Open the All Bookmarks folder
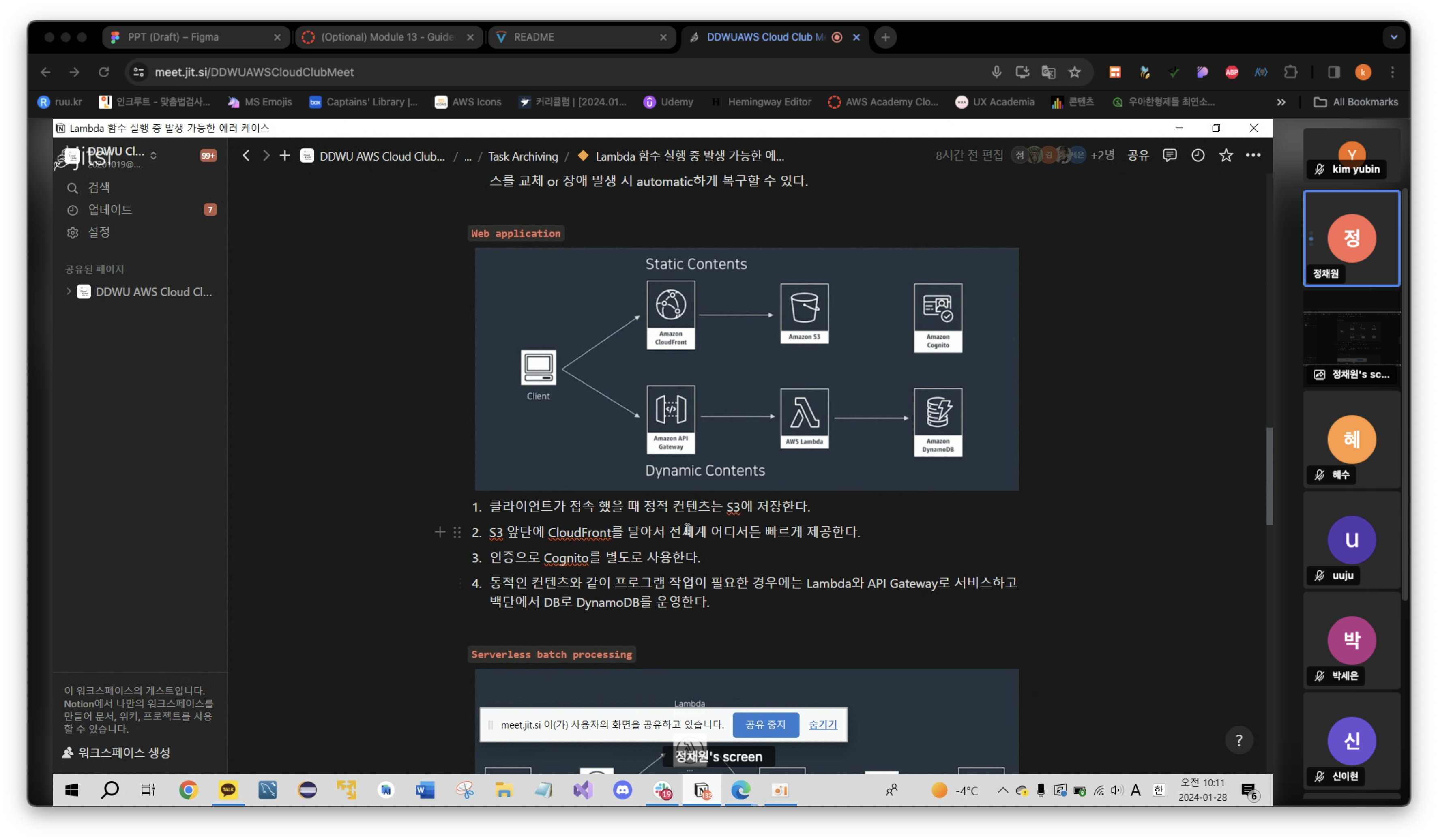The width and height of the screenshot is (1438, 840). click(1356, 102)
